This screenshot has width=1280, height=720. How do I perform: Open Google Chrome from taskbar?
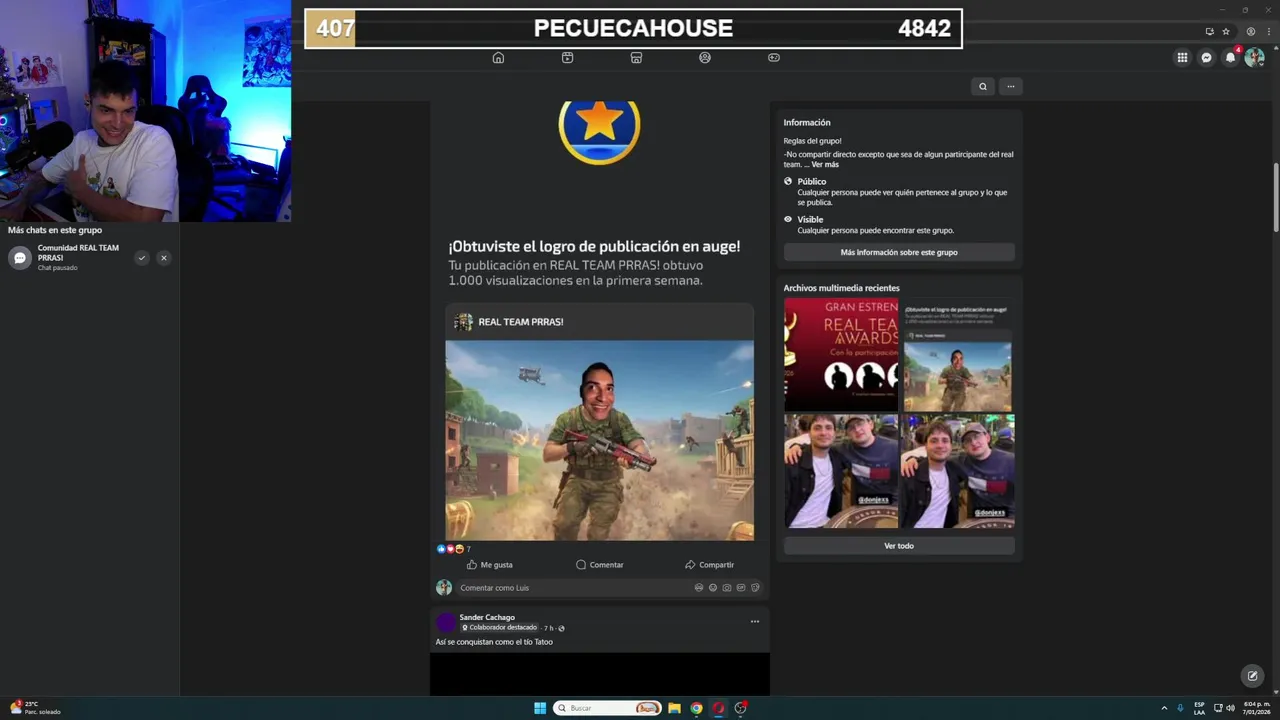coord(696,708)
